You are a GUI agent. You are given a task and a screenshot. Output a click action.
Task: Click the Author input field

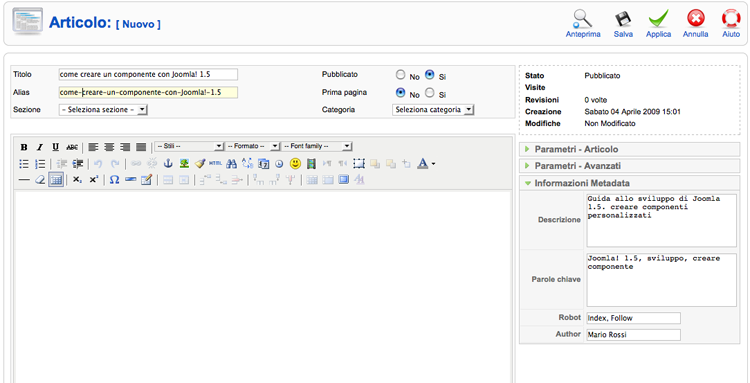coord(633,335)
